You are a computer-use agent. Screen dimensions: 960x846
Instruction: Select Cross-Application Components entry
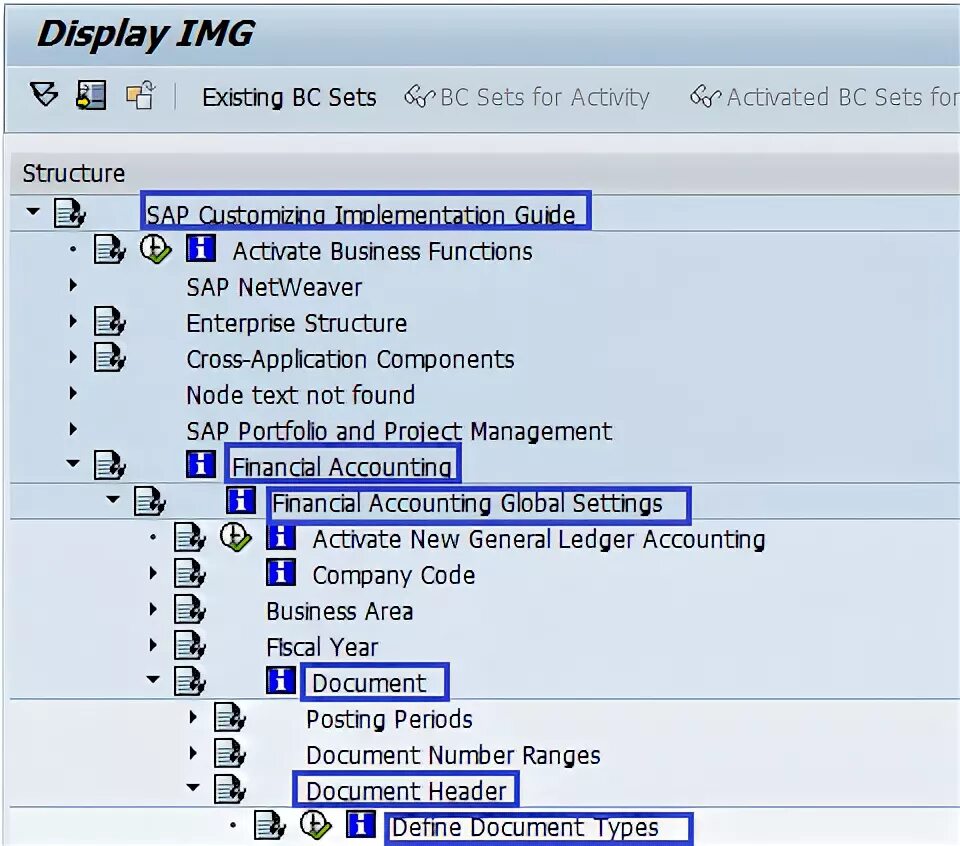tap(350, 360)
